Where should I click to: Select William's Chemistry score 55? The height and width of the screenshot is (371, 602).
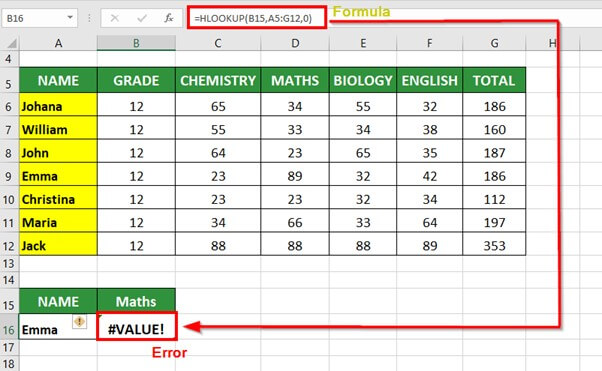[x=218, y=129]
